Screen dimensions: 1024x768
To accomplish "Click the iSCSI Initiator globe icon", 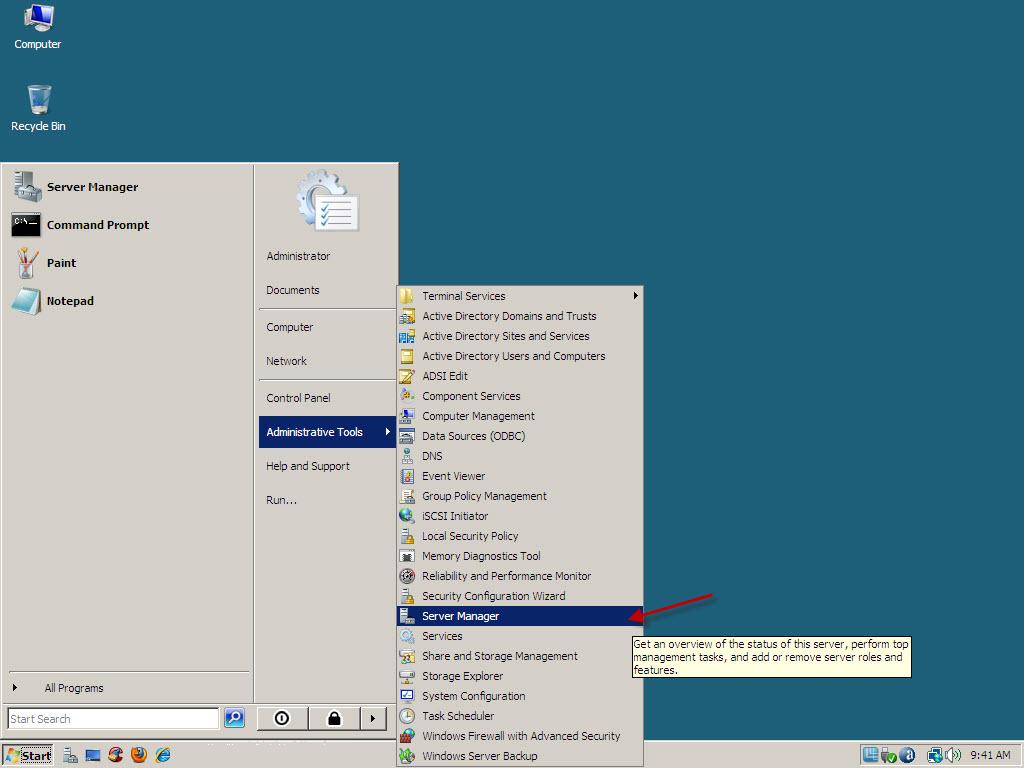I will 407,516.
